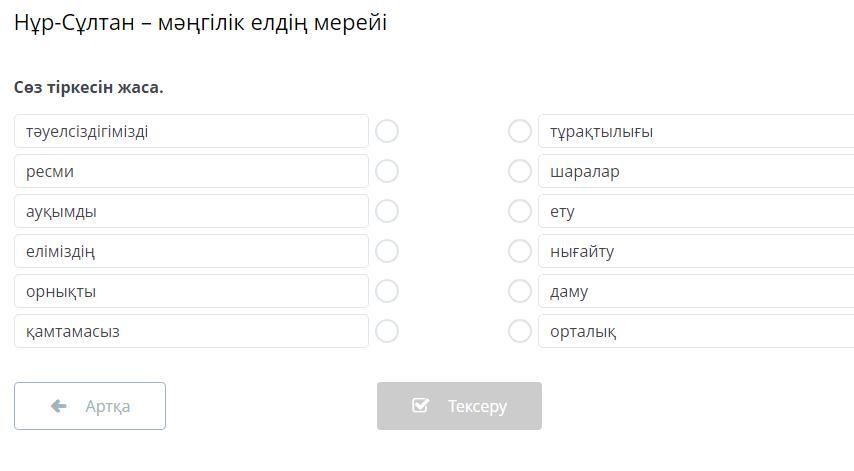Select the circle beside даму

point(520,291)
